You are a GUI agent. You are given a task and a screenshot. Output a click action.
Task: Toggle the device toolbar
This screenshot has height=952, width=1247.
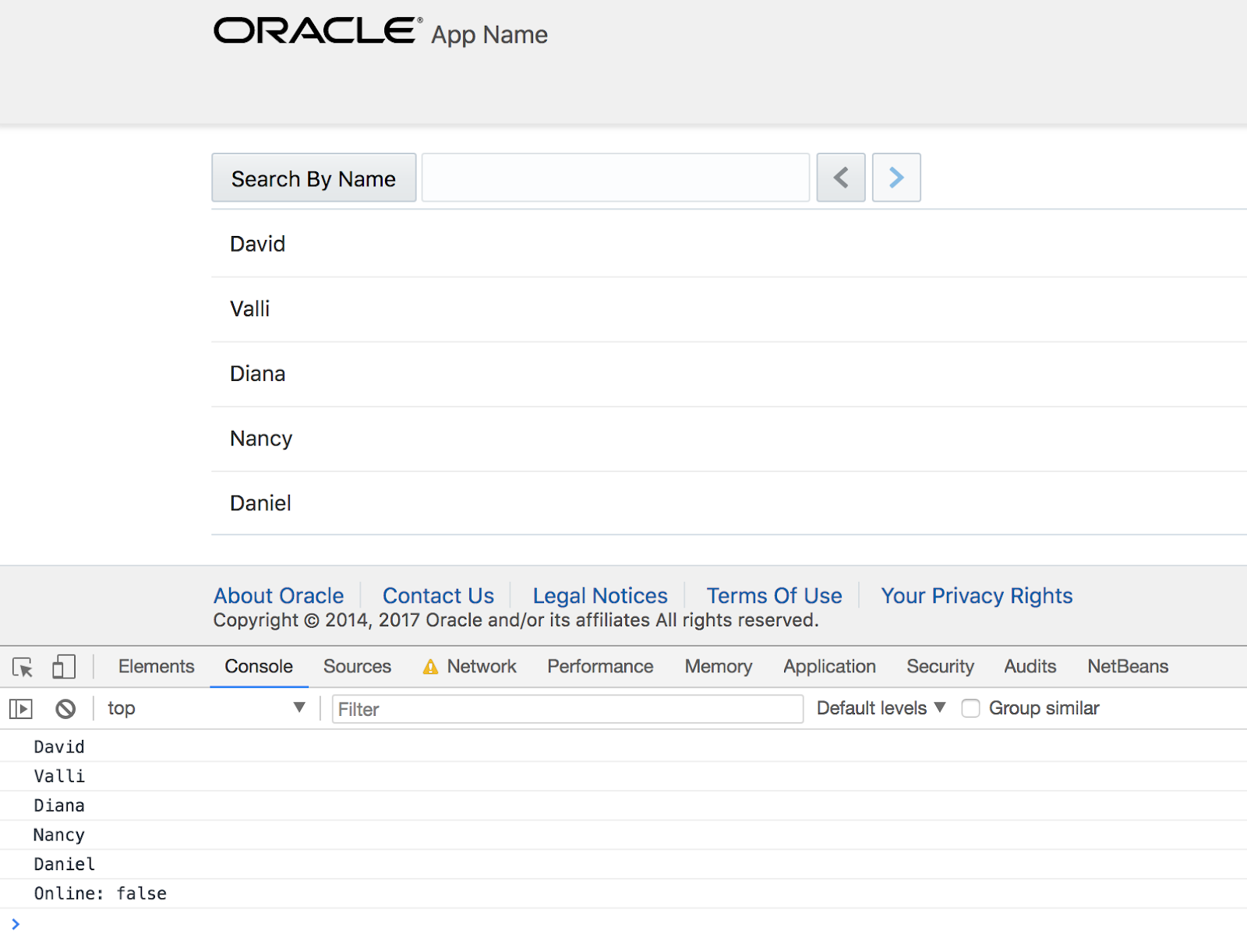point(63,667)
